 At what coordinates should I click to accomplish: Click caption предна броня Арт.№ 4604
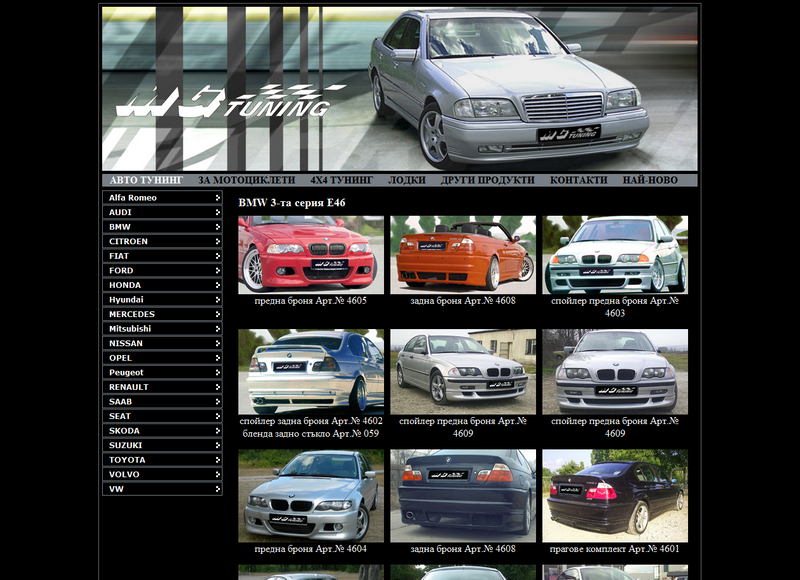pyautogui.click(x=311, y=549)
